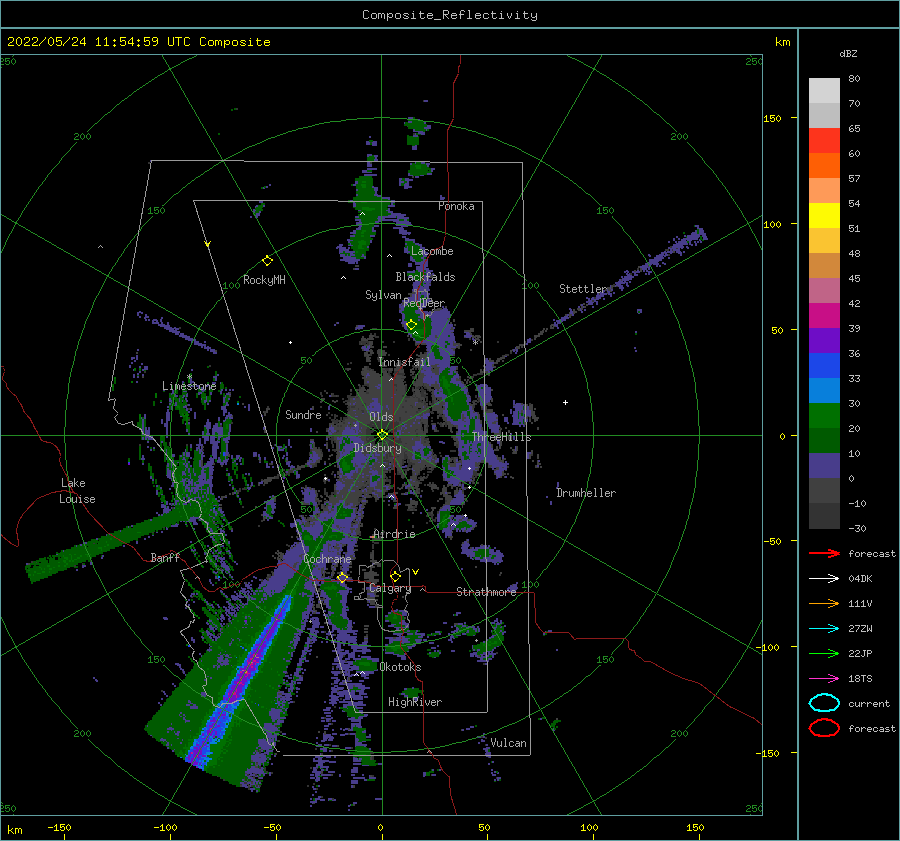Click the Calgary city label
900x841 pixels.
coord(390,588)
